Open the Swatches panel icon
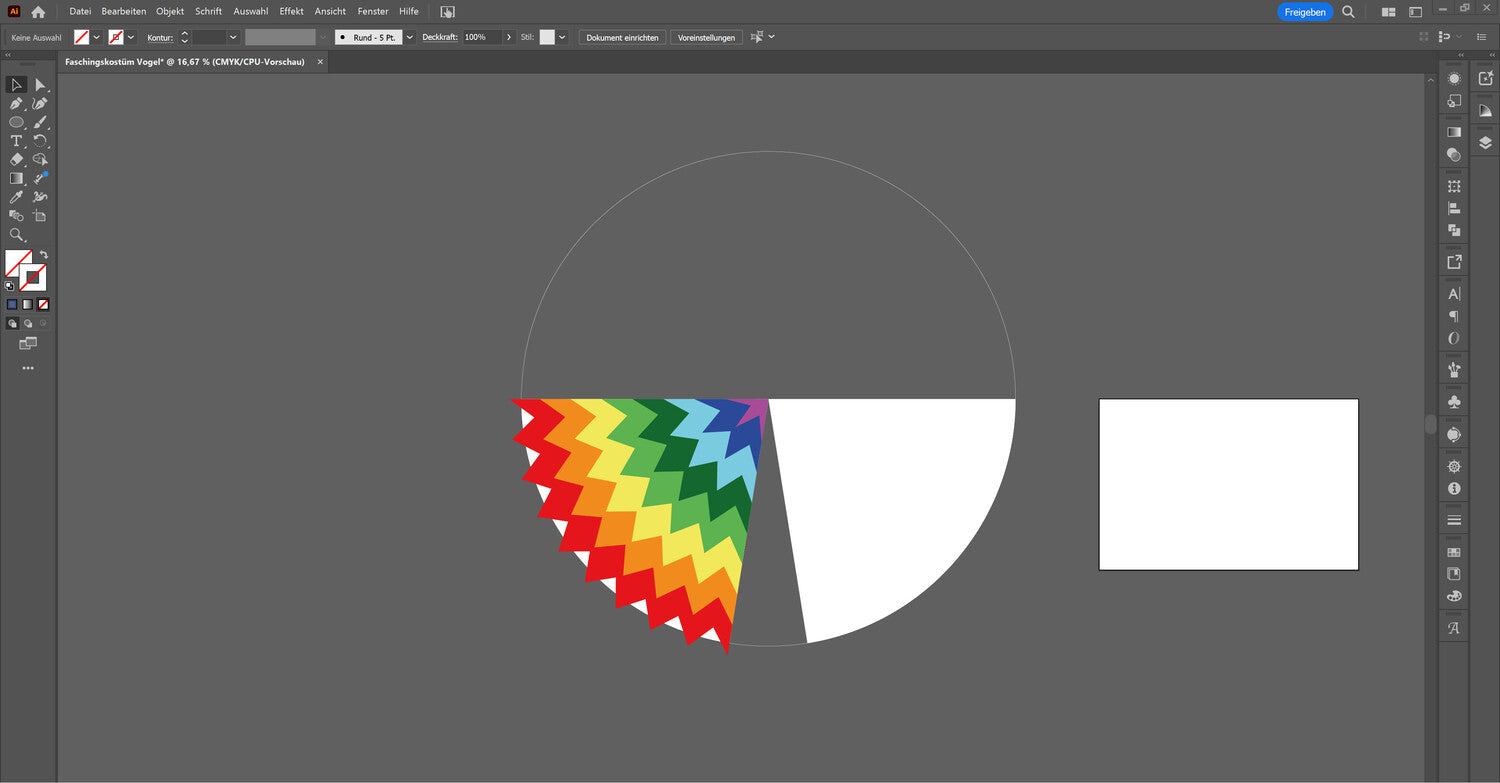 pos(1454,552)
